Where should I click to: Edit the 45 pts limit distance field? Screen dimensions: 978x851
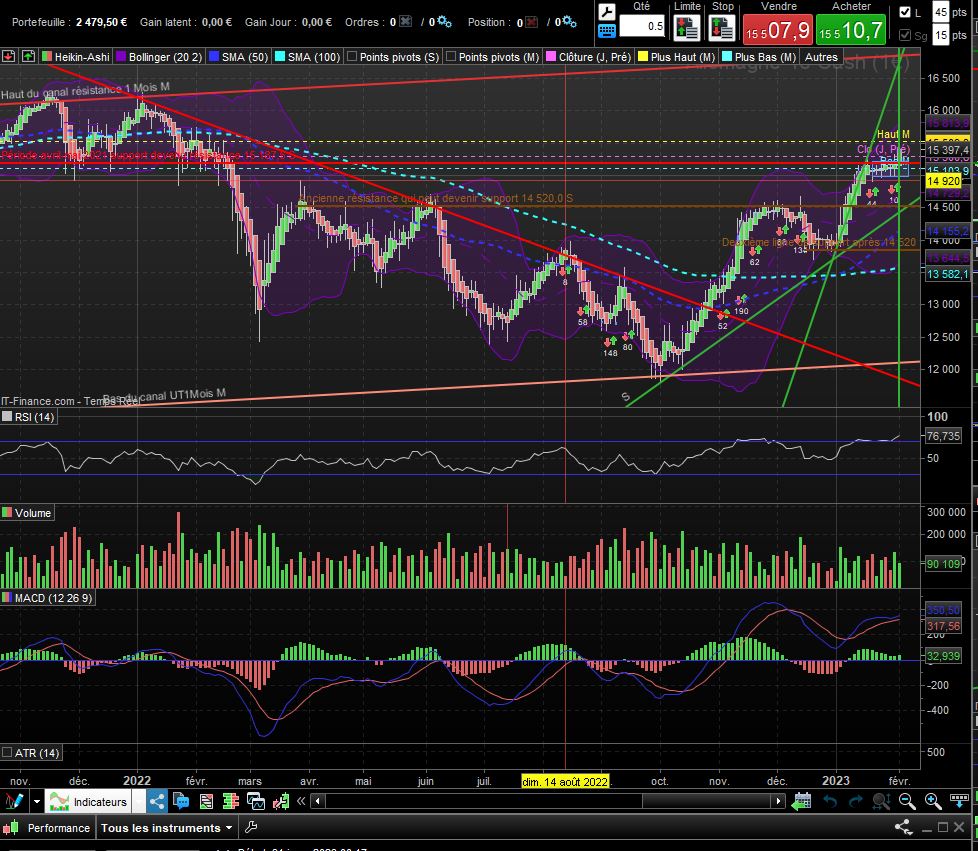941,12
